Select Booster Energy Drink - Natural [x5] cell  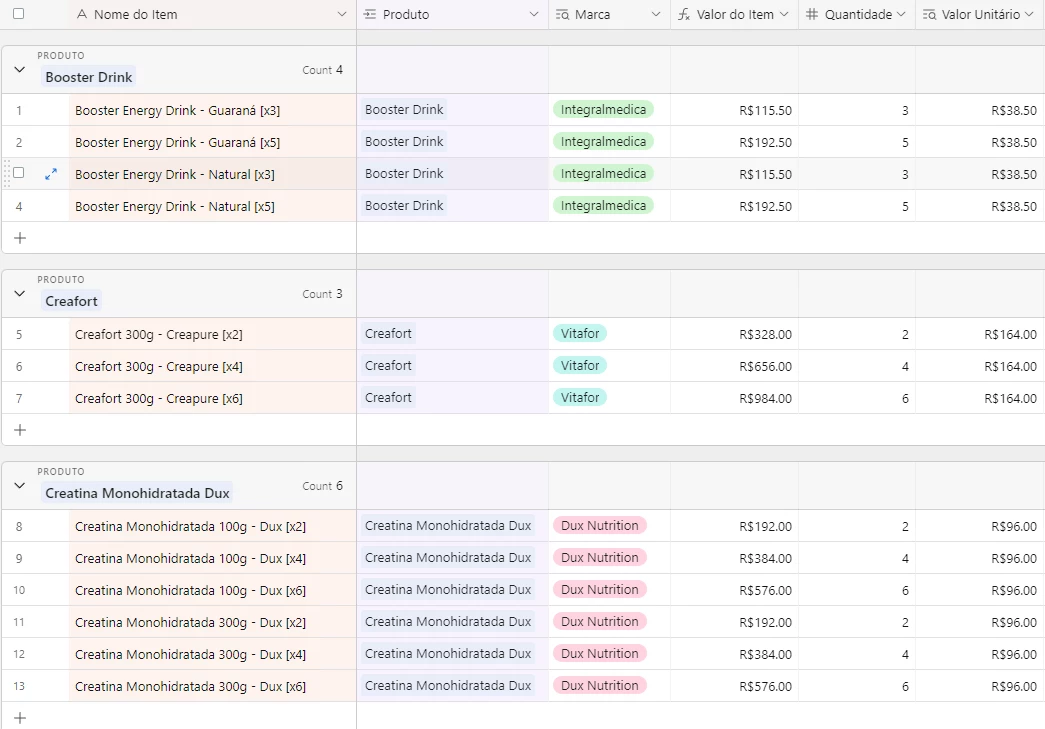pos(213,206)
